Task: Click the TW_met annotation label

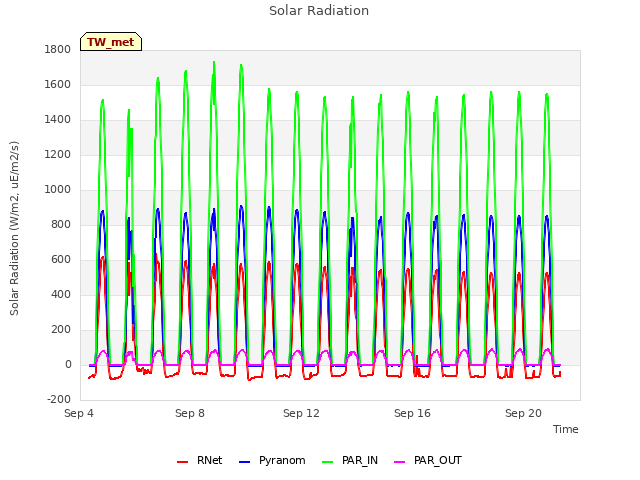Action: pos(111,42)
